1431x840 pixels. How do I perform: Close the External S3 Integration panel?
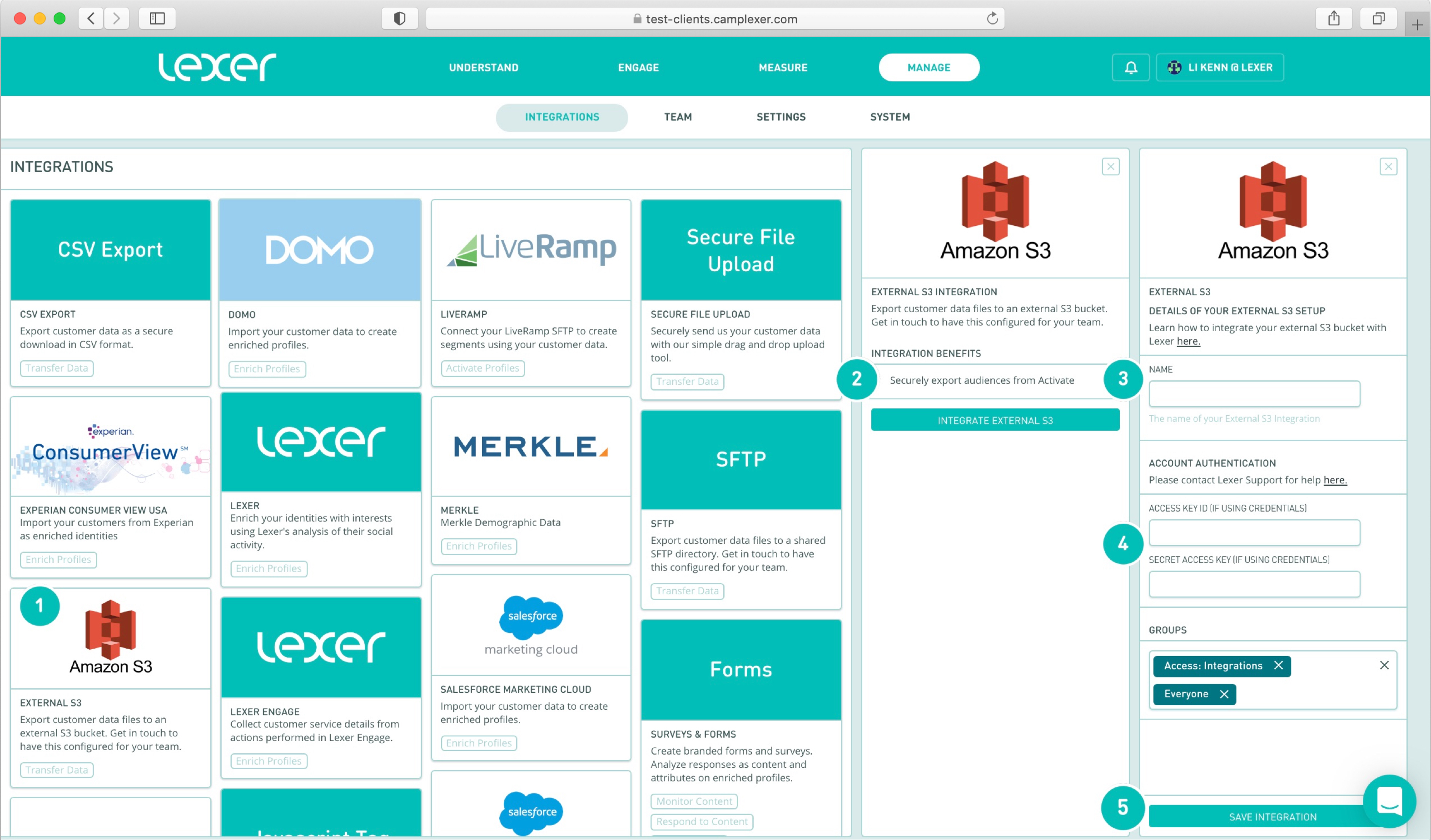(x=1110, y=167)
